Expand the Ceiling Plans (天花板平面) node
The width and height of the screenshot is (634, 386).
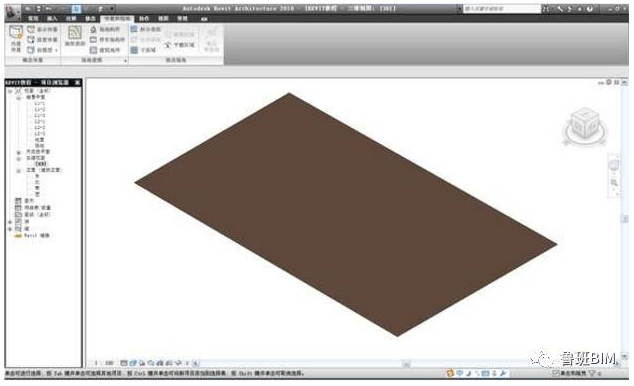pyautogui.click(x=19, y=152)
